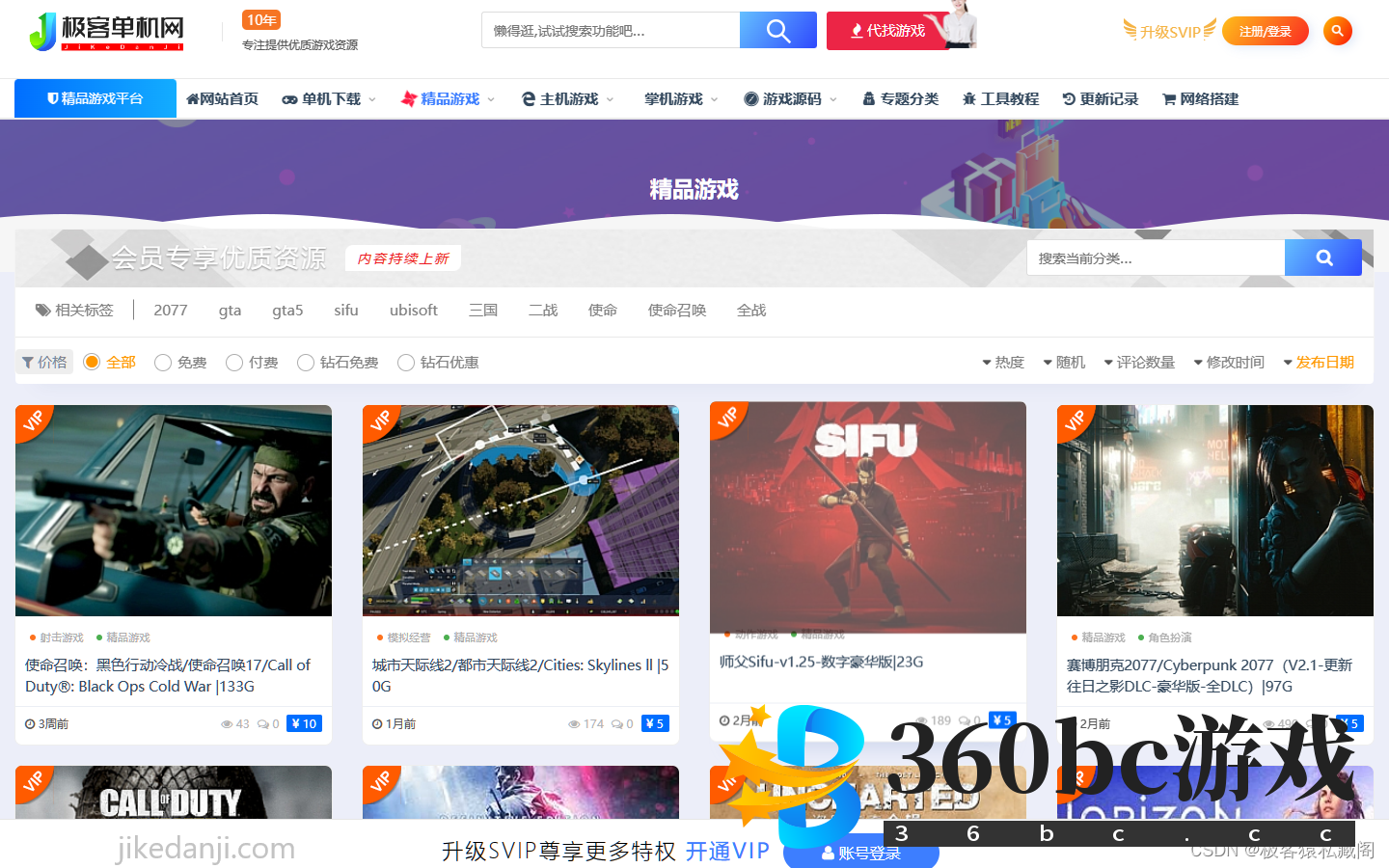Click the 账号登录 button at bottom
Viewport: 1389px width, 868px height.
tap(860, 854)
